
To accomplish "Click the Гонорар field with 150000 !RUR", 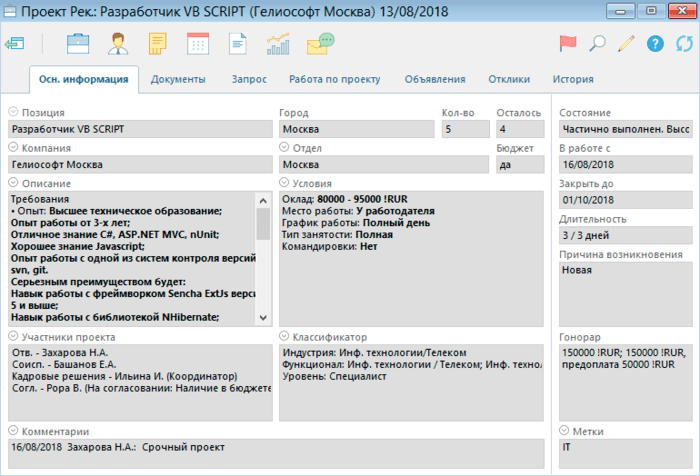I will tap(625, 383).
